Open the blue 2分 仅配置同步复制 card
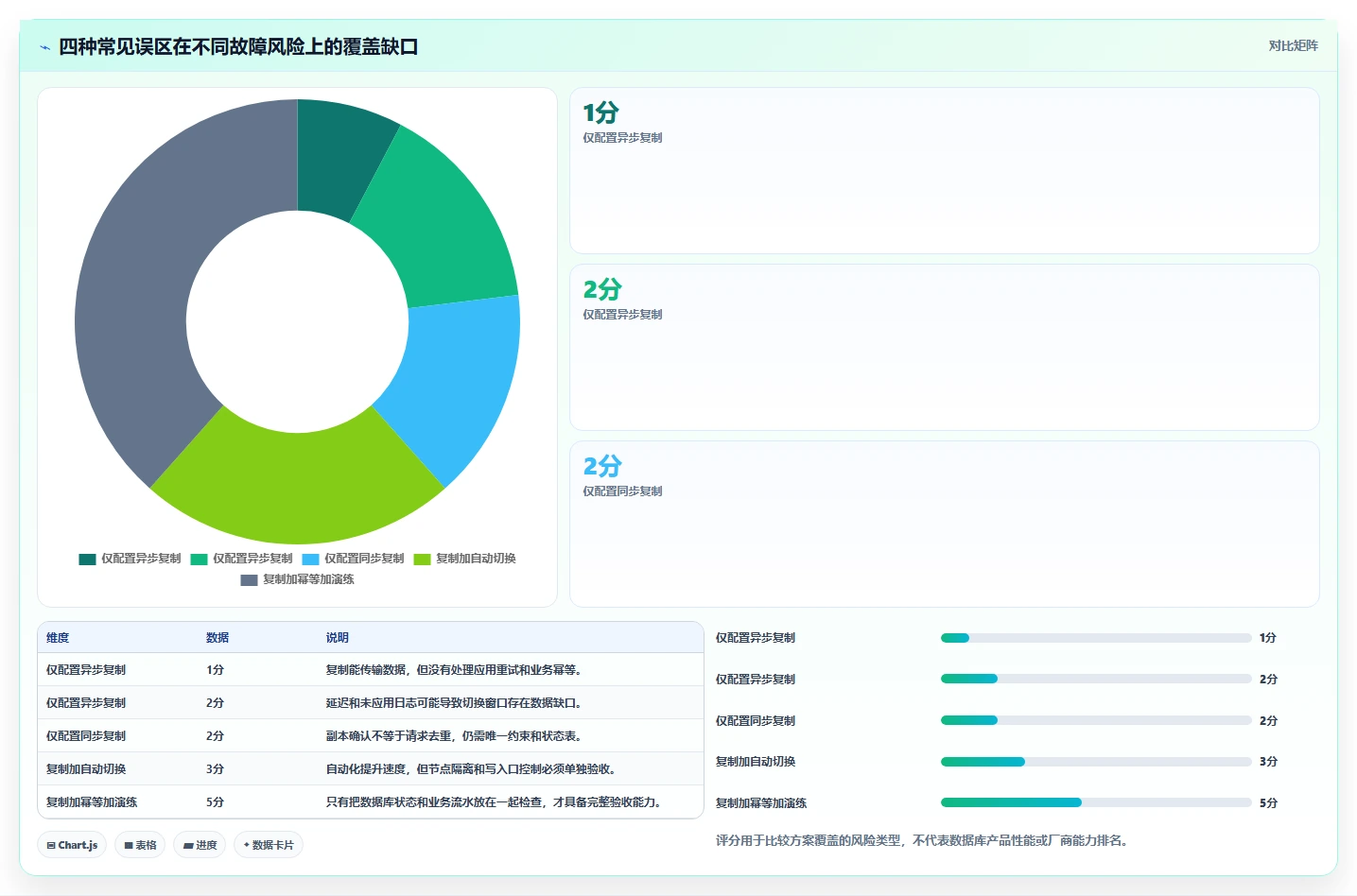The image size is (1357, 896). click(x=944, y=524)
